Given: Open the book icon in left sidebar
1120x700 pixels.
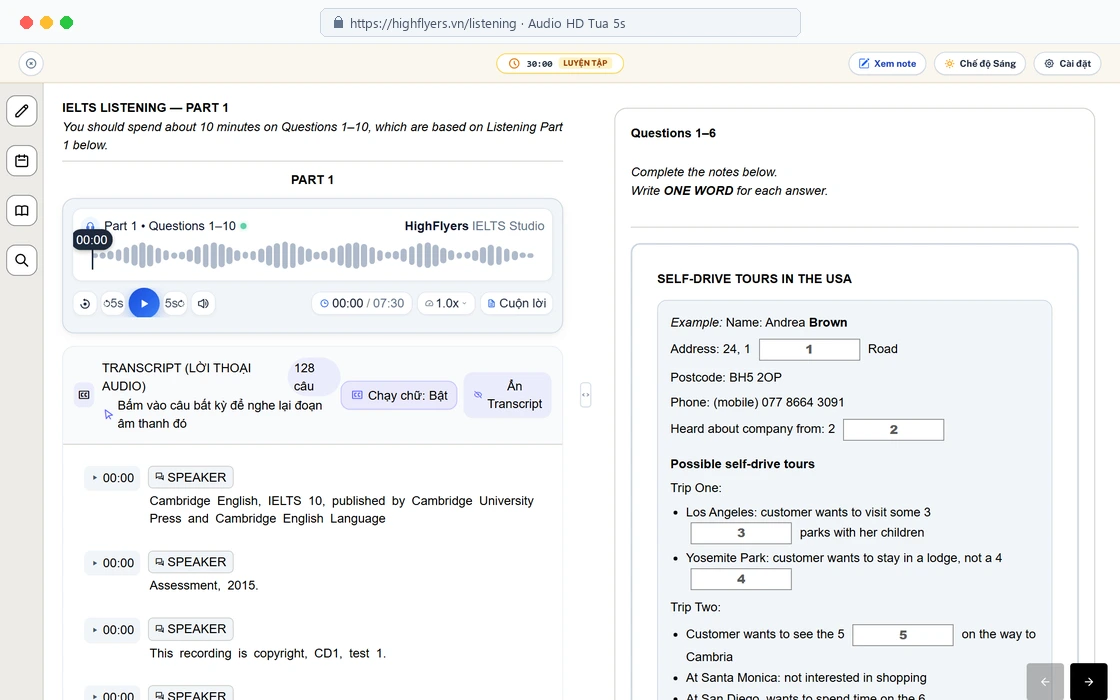Looking at the screenshot, I should tap(21, 211).
